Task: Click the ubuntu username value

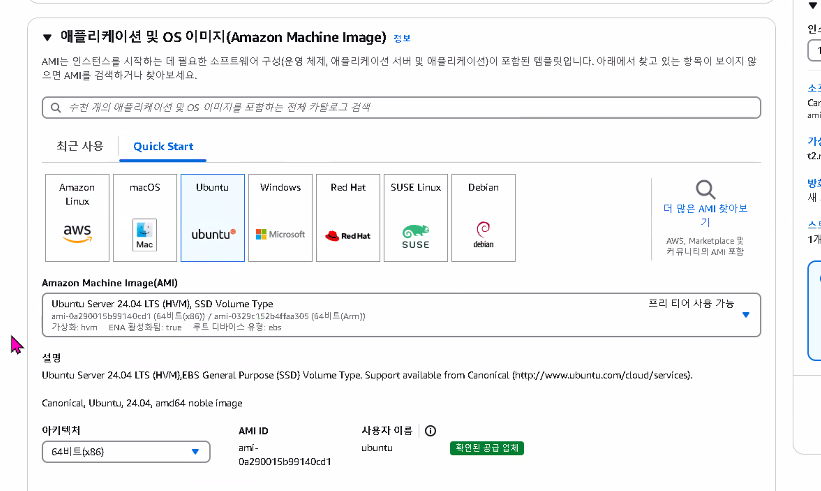Action: pyautogui.click(x=376, y=448)
